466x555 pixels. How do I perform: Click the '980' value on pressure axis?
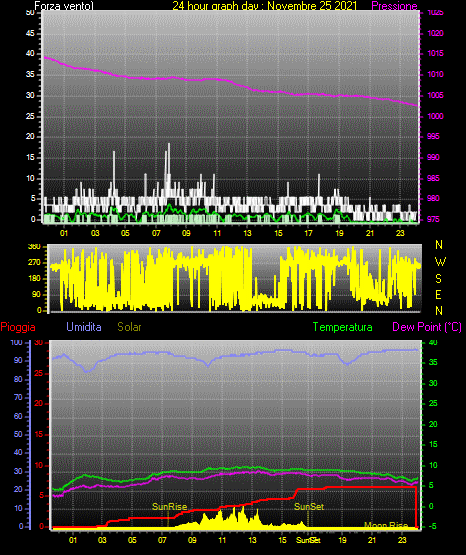click(433, 198)
